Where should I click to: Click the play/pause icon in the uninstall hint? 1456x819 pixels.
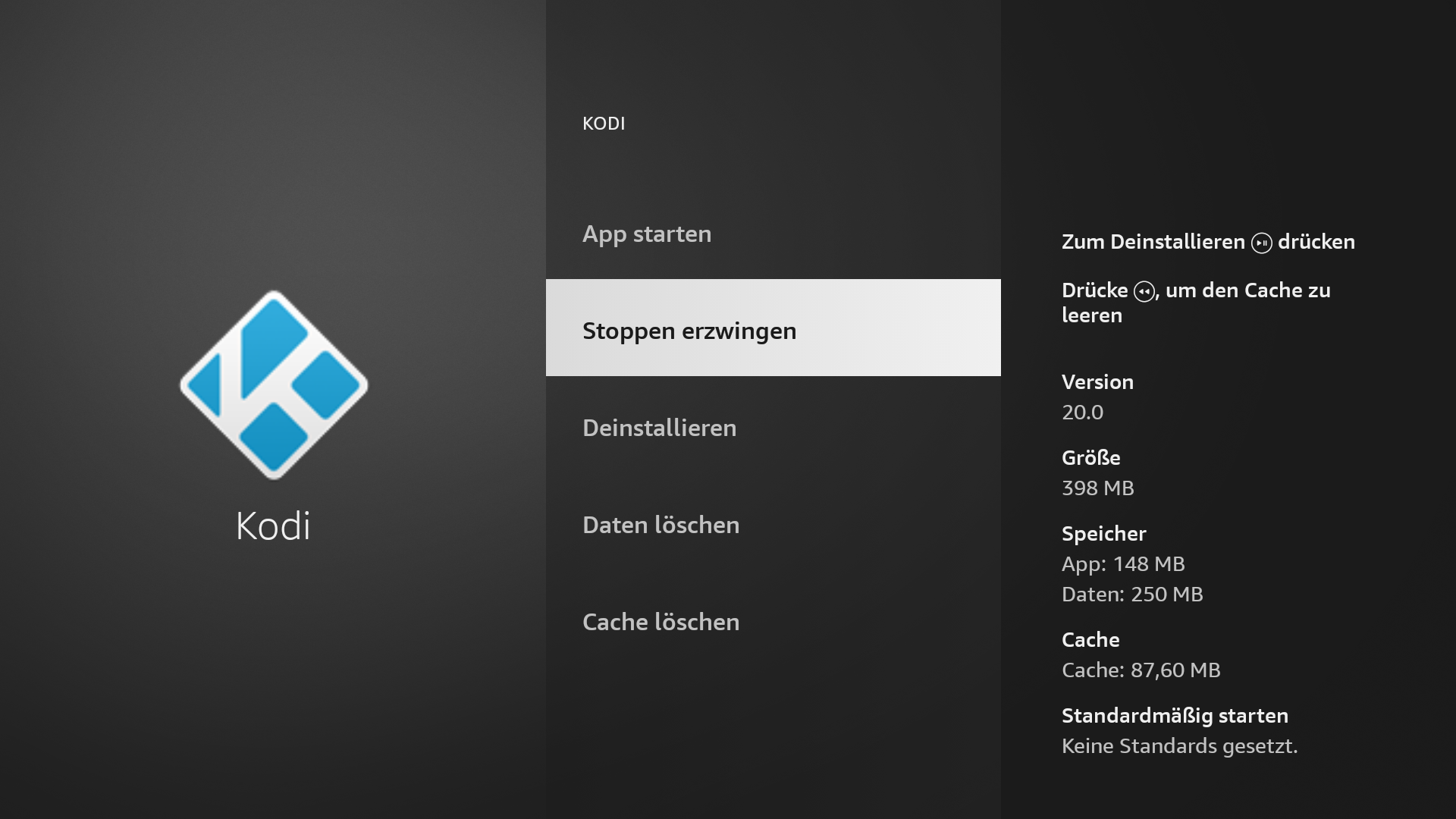point(1261,243)
